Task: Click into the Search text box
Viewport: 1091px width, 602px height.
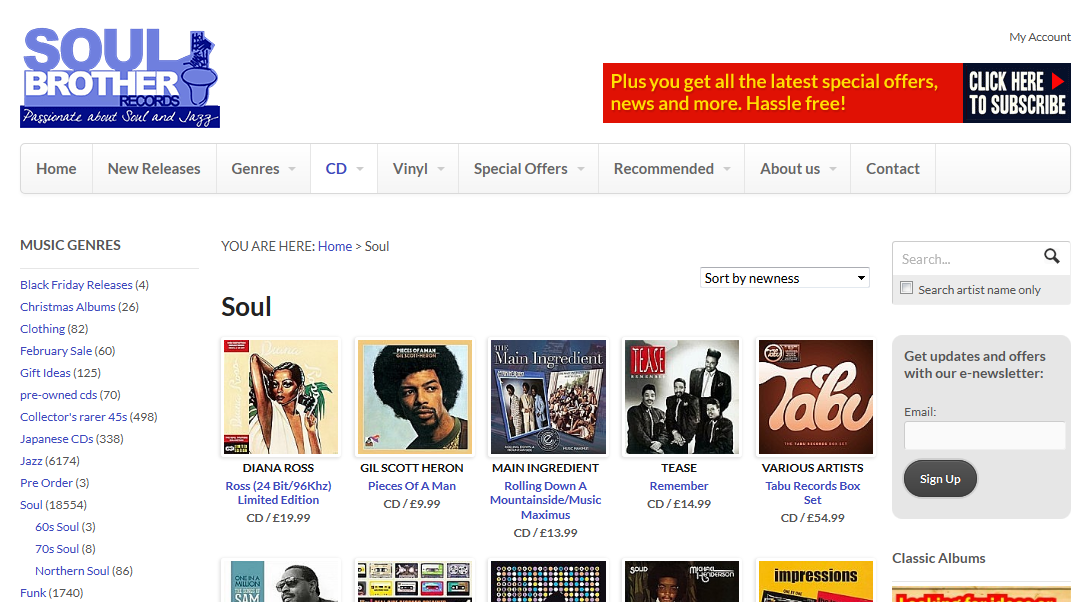Action: click(965, 259)
